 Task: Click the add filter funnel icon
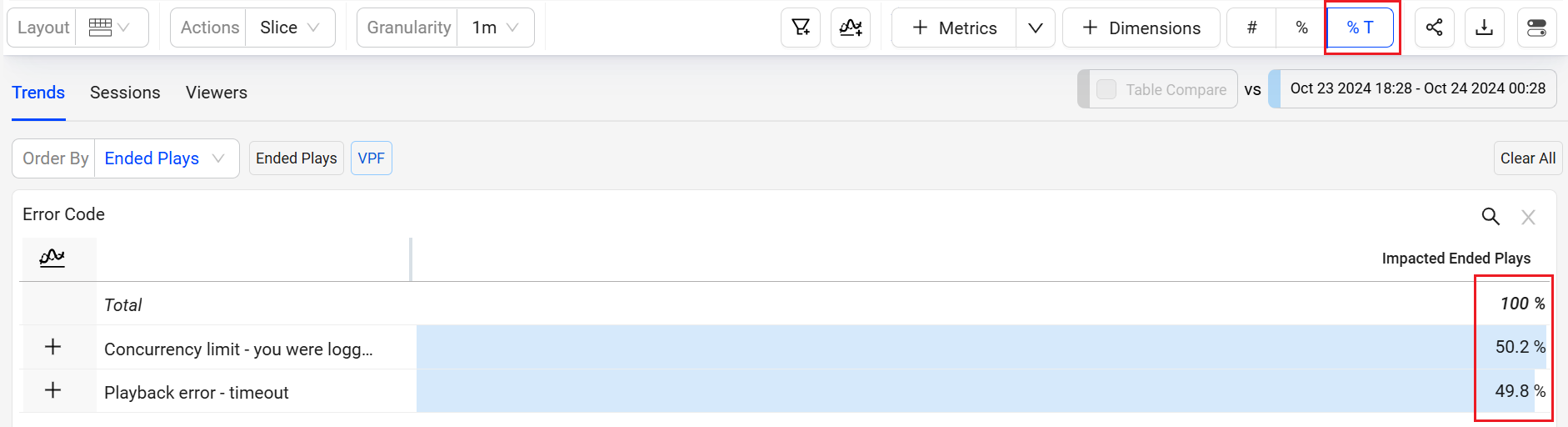(x=801, y=28)
